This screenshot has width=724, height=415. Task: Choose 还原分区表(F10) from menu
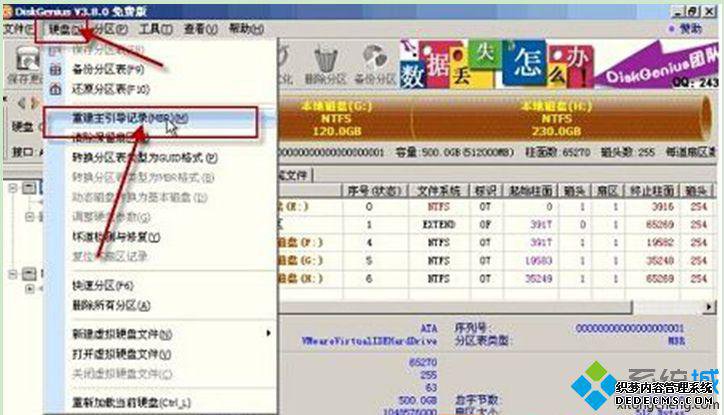point(111,89)
